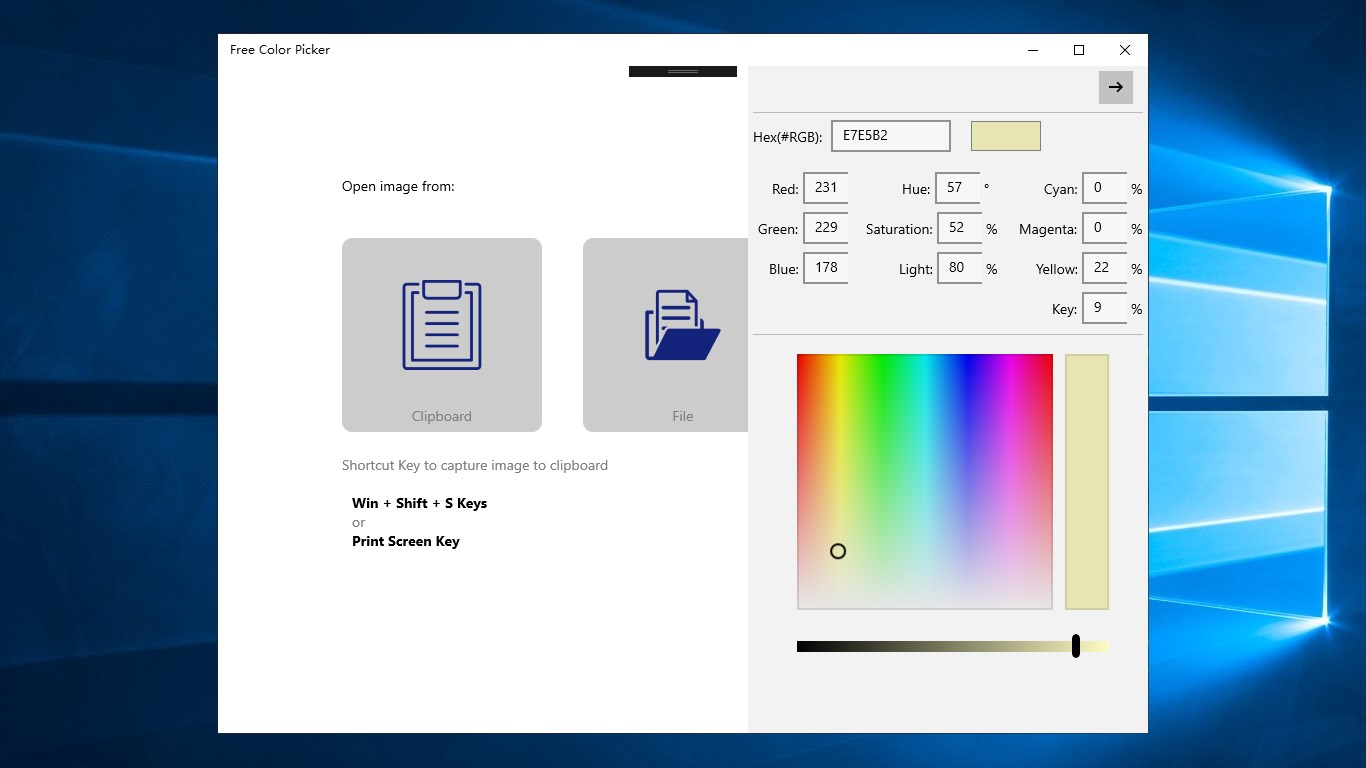The height and width of the screenshot is (768, 1366).
Task: Click the Magenta value field
Action: point(1104,228)
